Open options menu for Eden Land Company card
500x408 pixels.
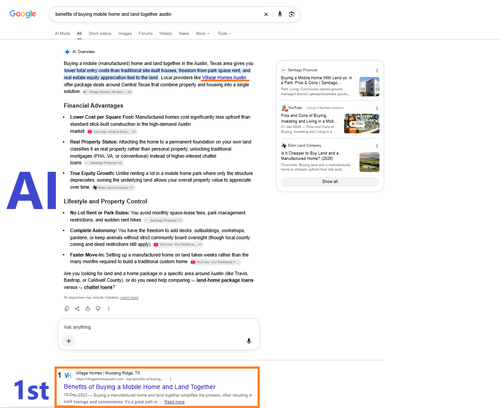tap(377, 146)
